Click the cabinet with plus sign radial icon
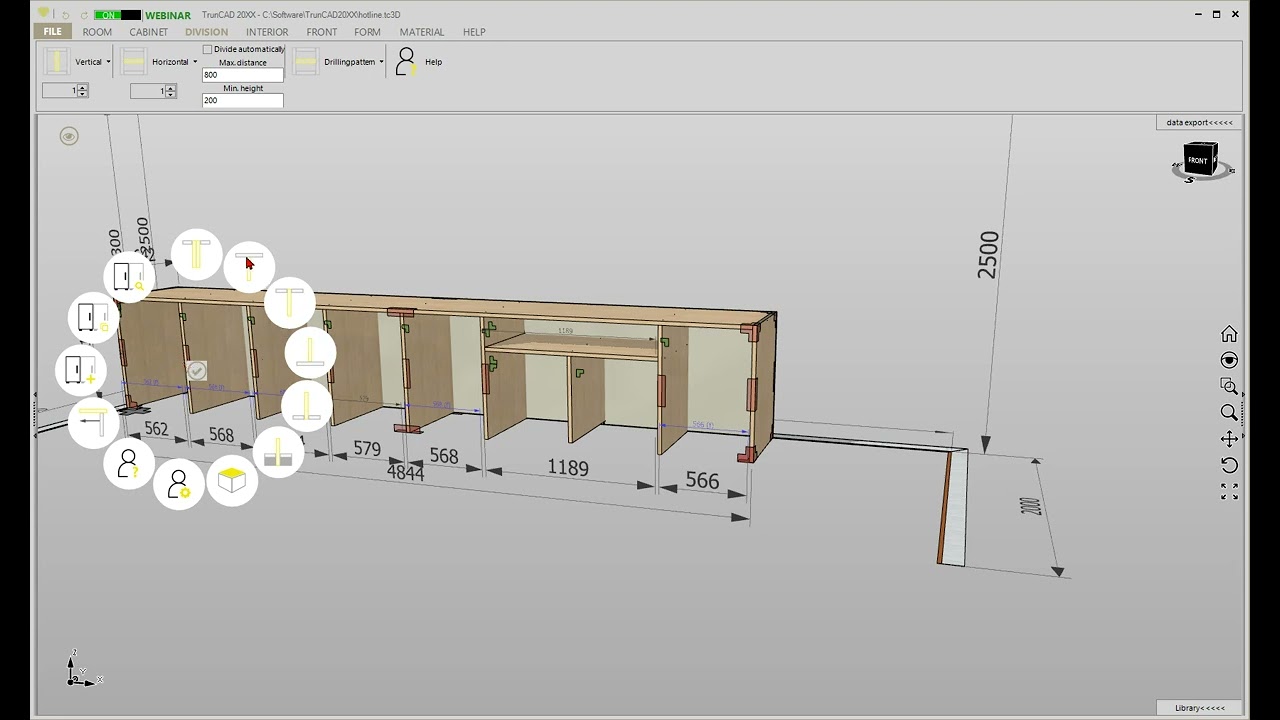This screenshot has width=1280, height=720. [x=80, y=369]
